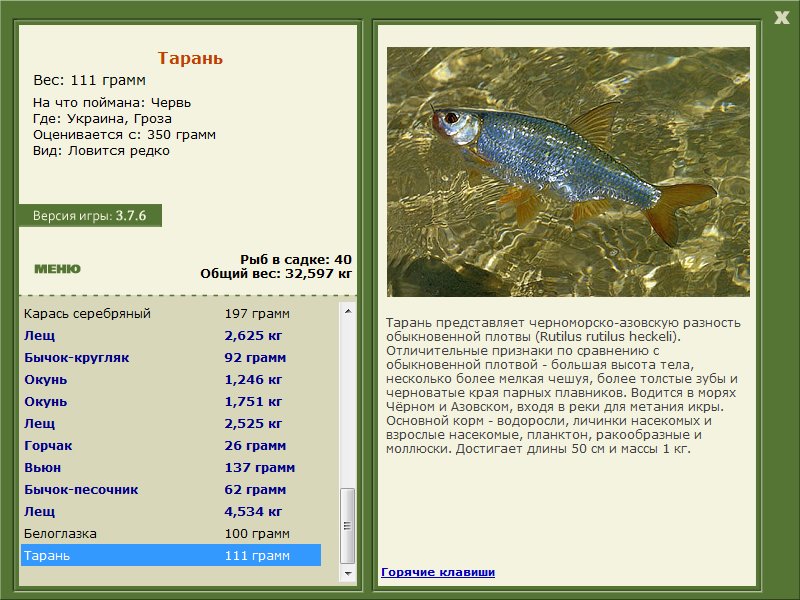800x600 pixels.
Task: Select Бычок-песочник 62 грамм entry
Action: point(171,489)
